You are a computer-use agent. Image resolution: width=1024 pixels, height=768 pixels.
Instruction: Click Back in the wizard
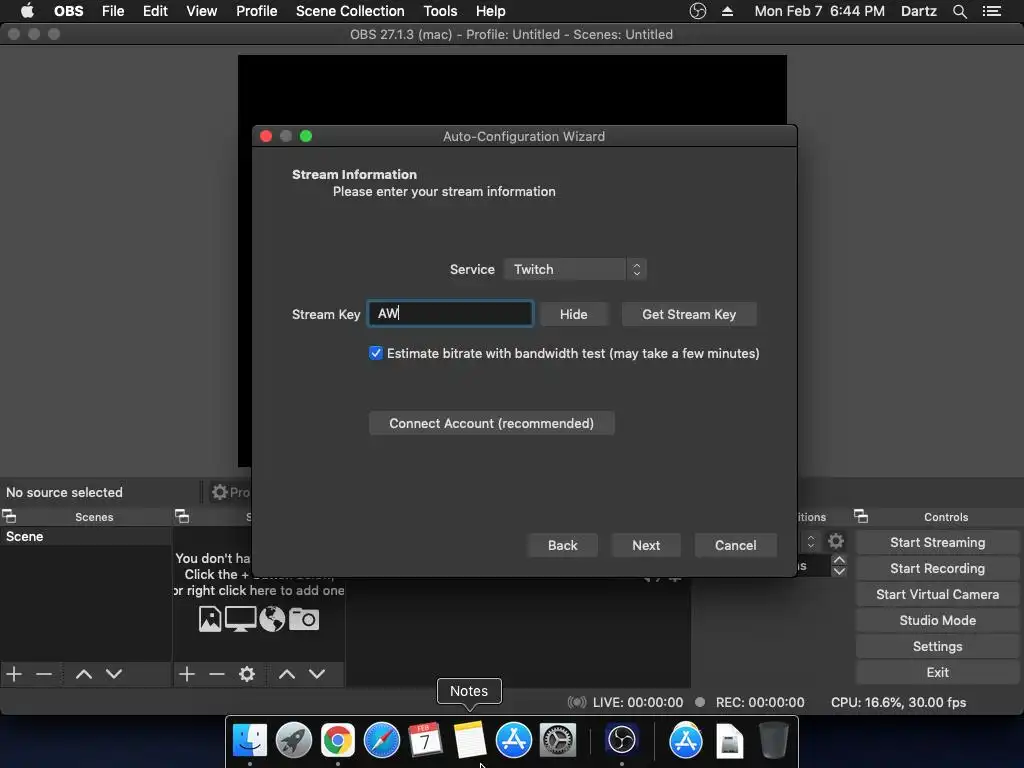[562, 545]
